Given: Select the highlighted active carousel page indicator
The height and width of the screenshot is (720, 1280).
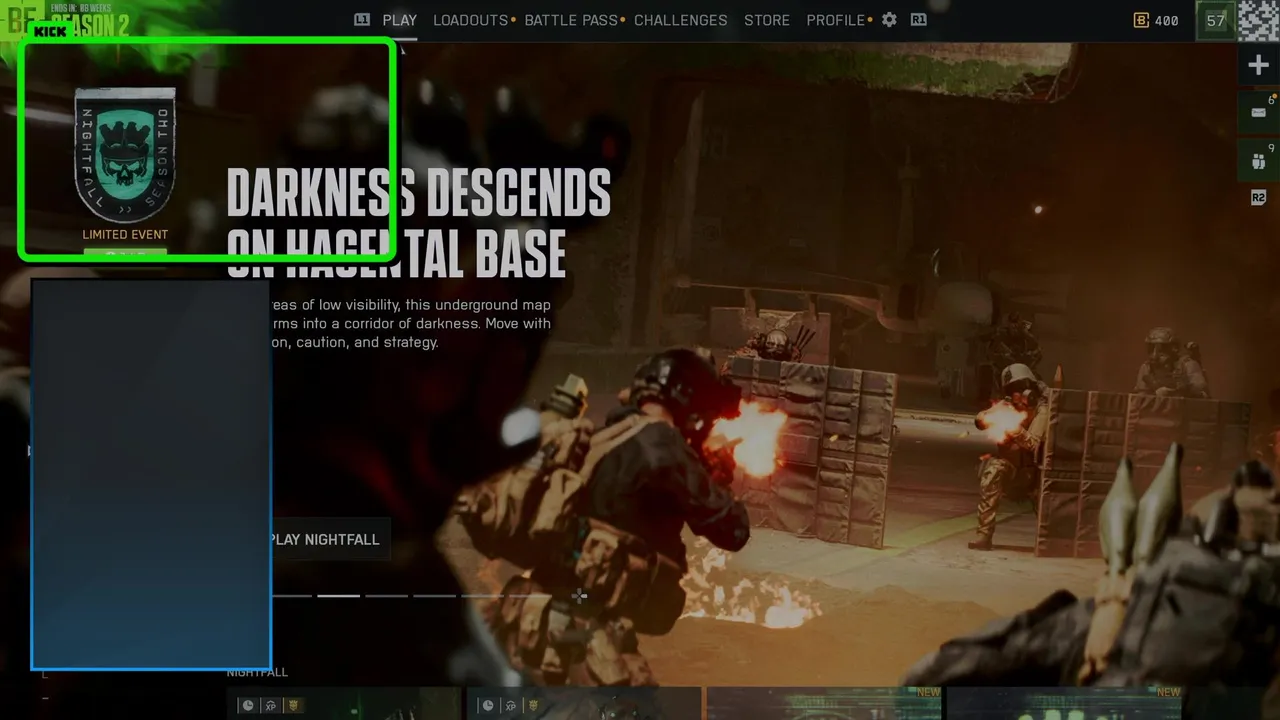Looking at the screenshot, I should (x=339, y=596).
